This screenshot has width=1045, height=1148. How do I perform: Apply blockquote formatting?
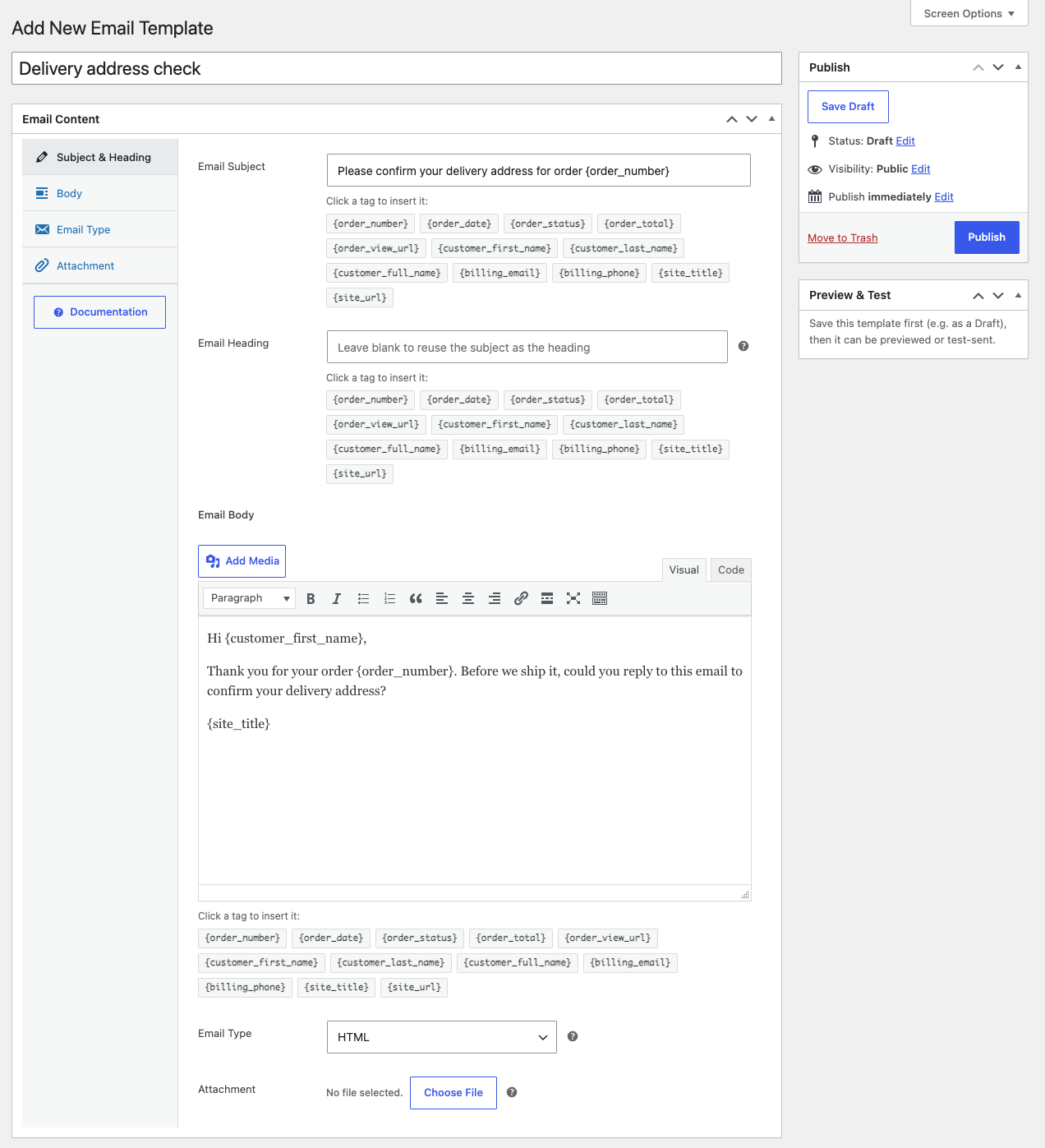point(416,598)
